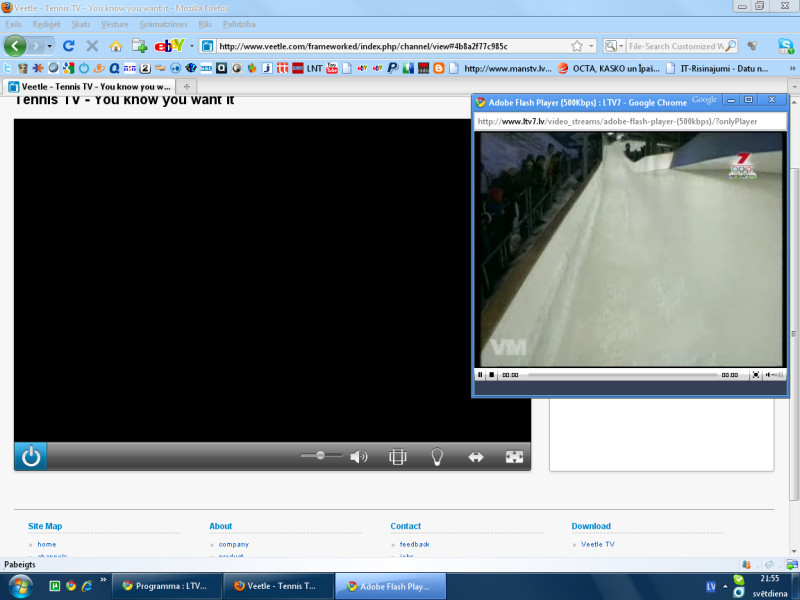Expand more quick launch icons chevron
The width and height of the screenshot is (800, 600).
[x=104, y=580]
